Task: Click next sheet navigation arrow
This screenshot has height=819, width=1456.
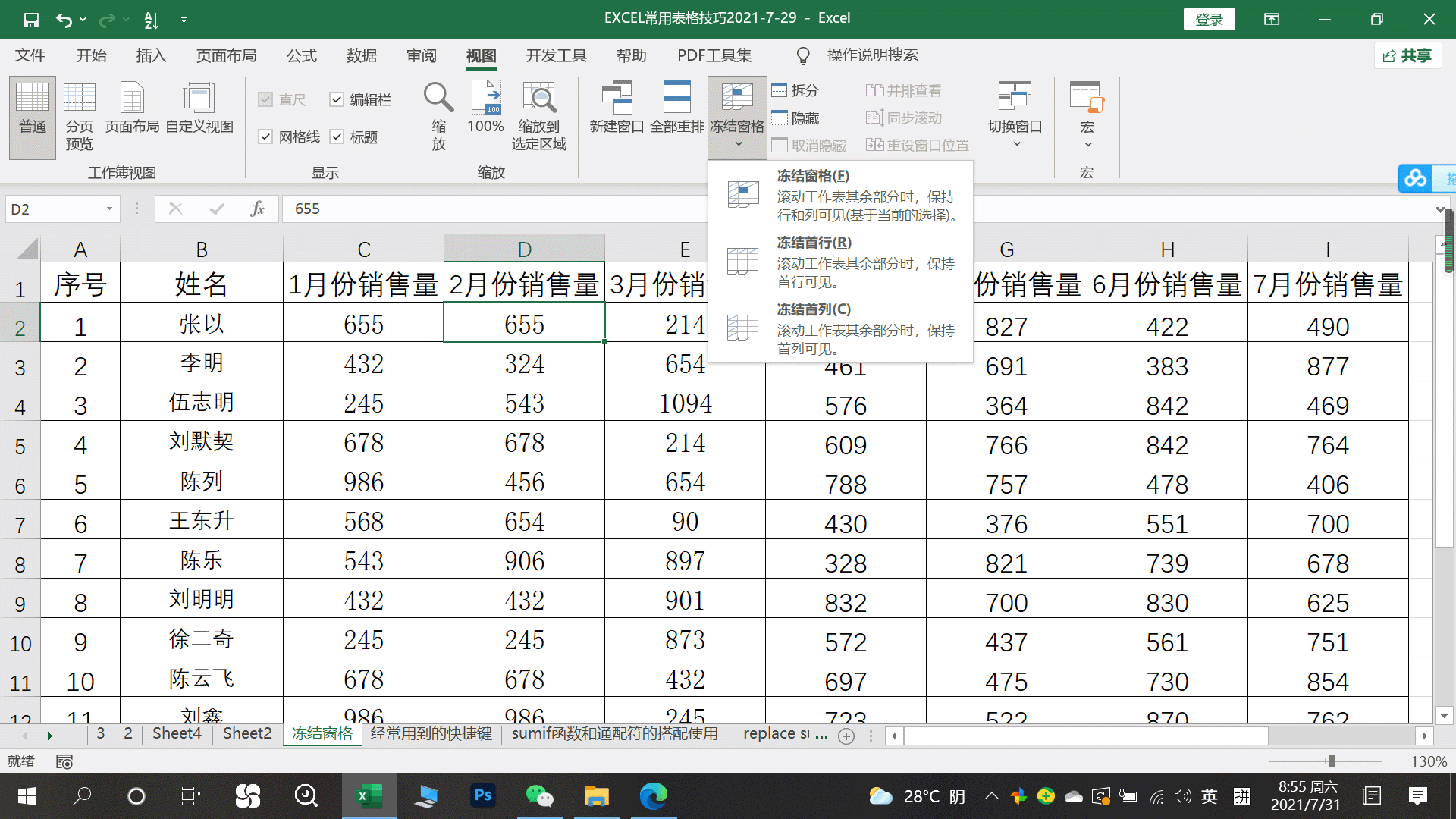Action: tap(49, 736)
